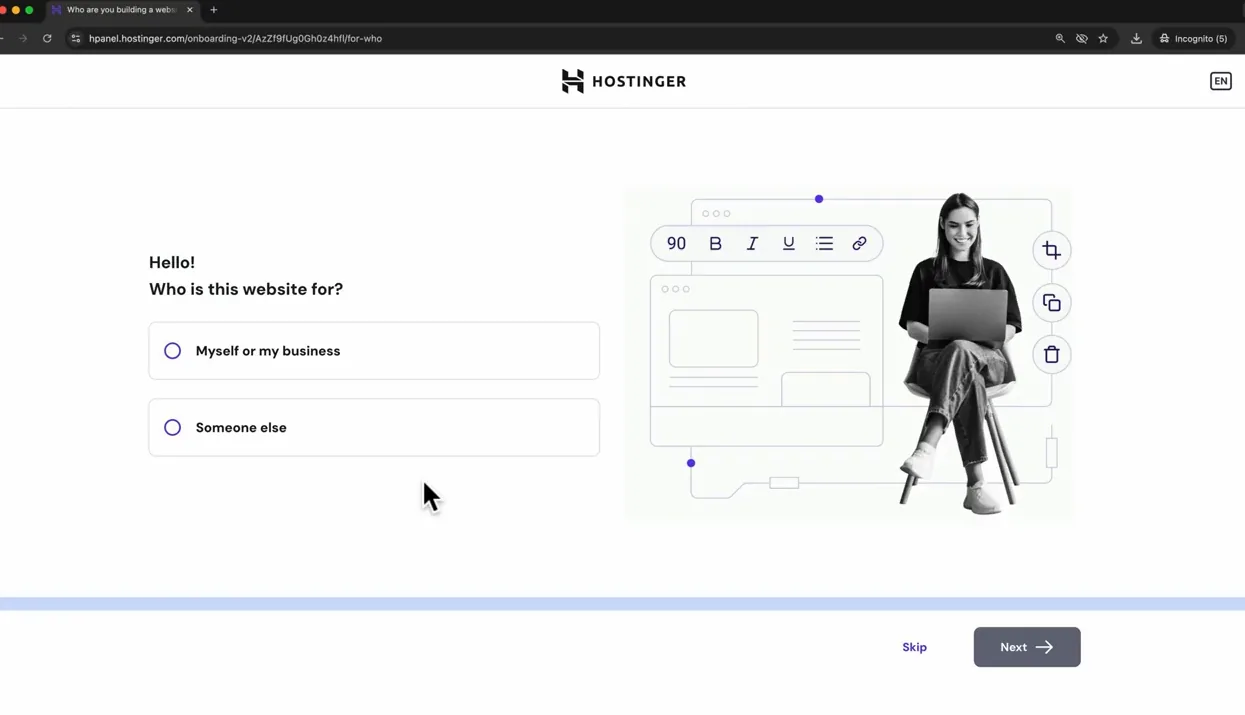Close the 'Who are you building a website' tab
Screen dimensions: 1245x715
[190, 10]
